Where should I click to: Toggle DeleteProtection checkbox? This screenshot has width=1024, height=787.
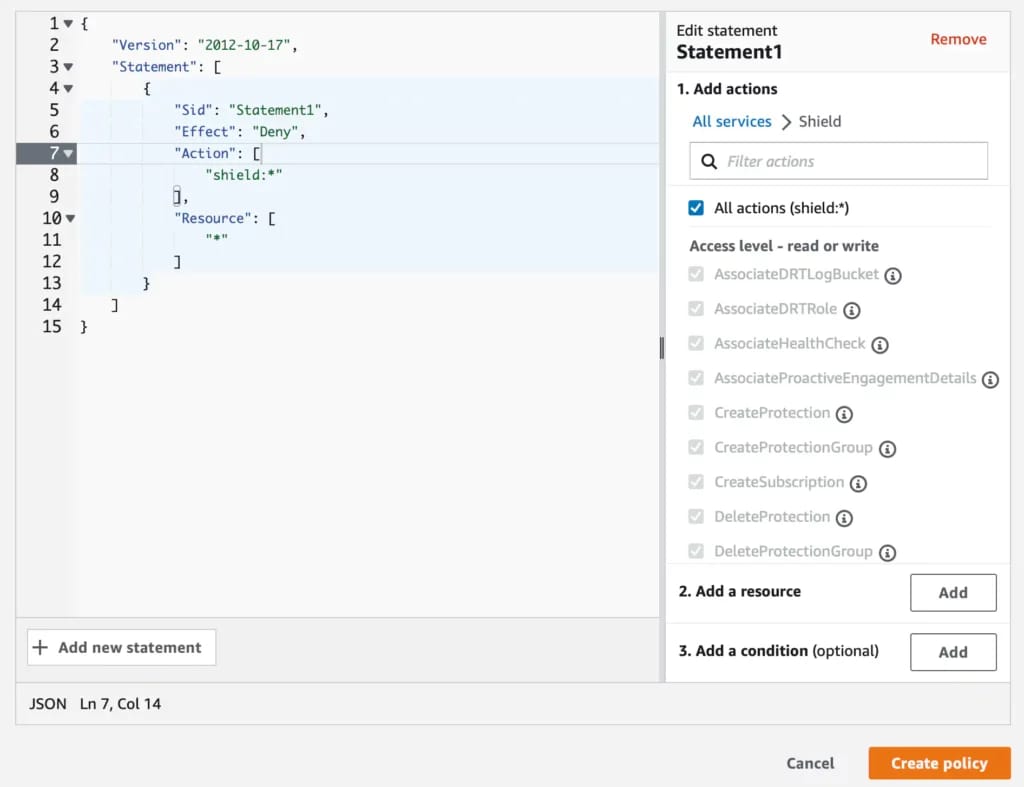click(x=696, y=517)
